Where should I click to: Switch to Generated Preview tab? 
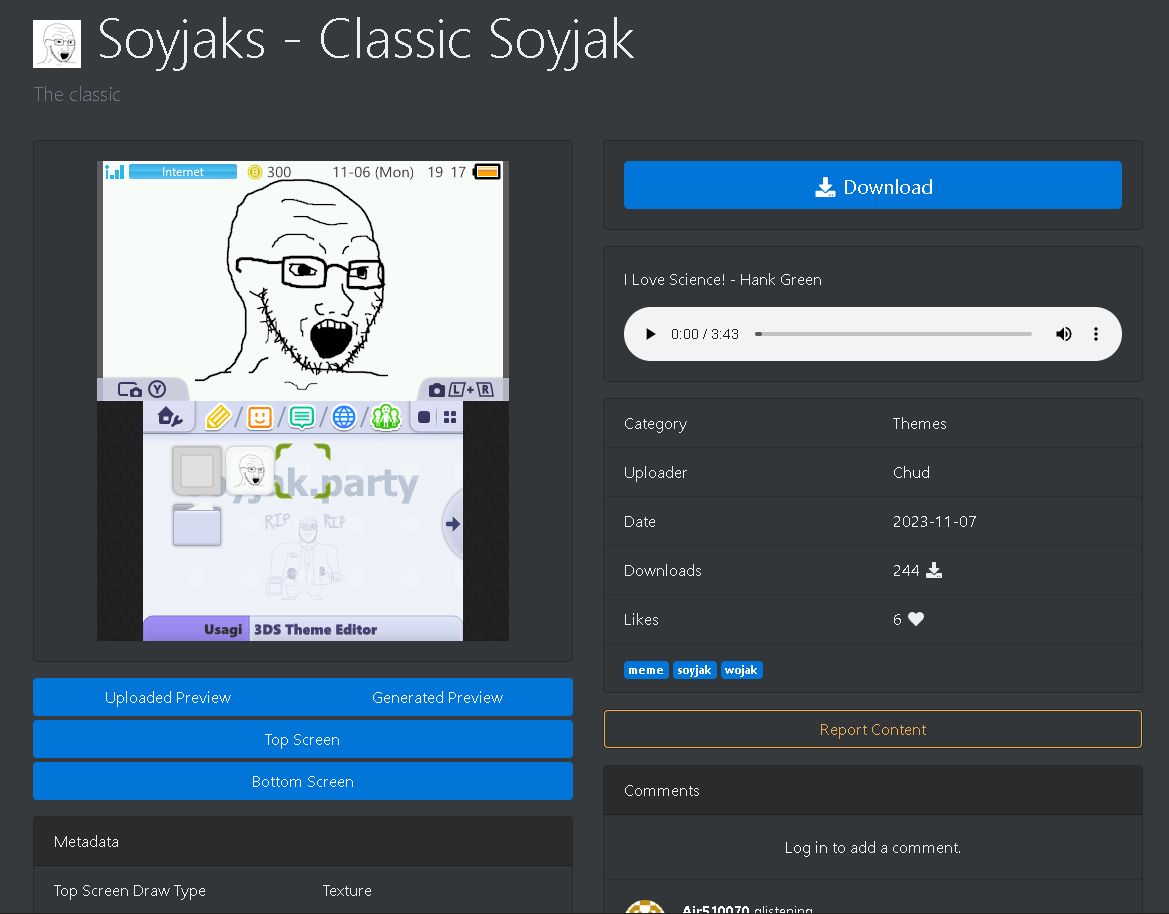point(437,697)
